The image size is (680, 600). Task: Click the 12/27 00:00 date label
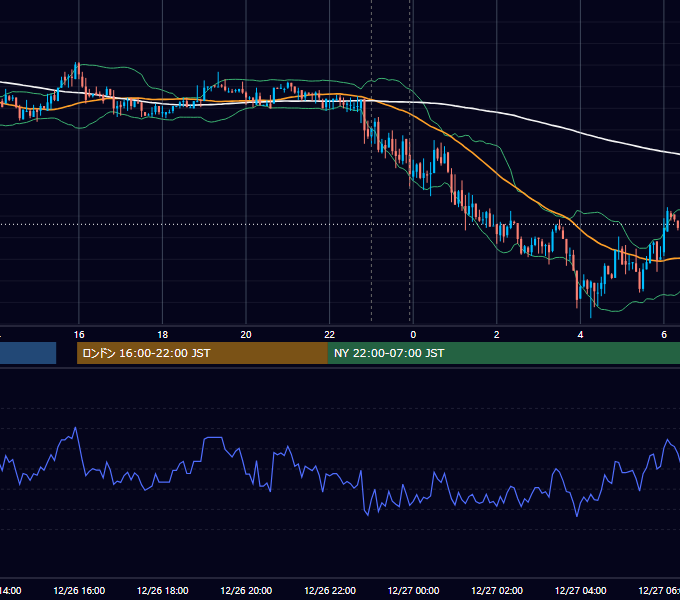click(413, 590)
